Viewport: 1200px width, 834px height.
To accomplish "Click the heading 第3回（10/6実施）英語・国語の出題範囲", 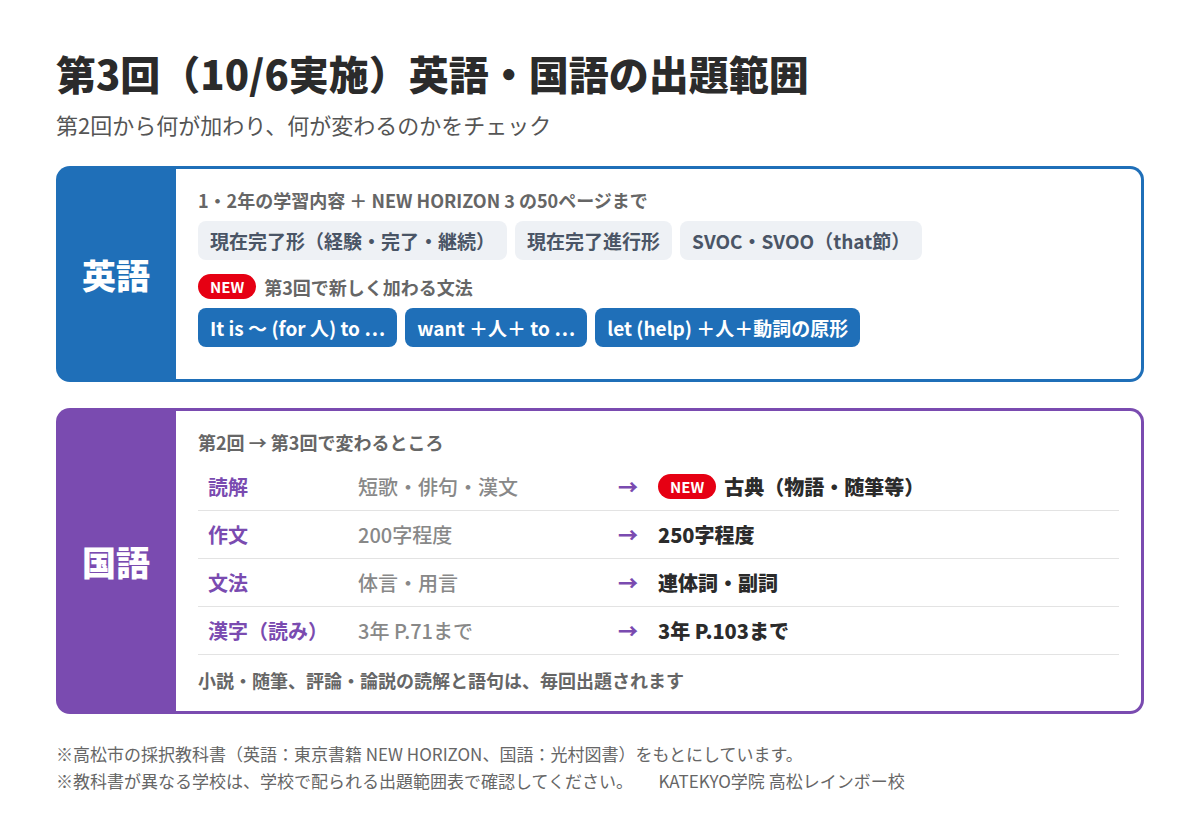I will point(432,77).
